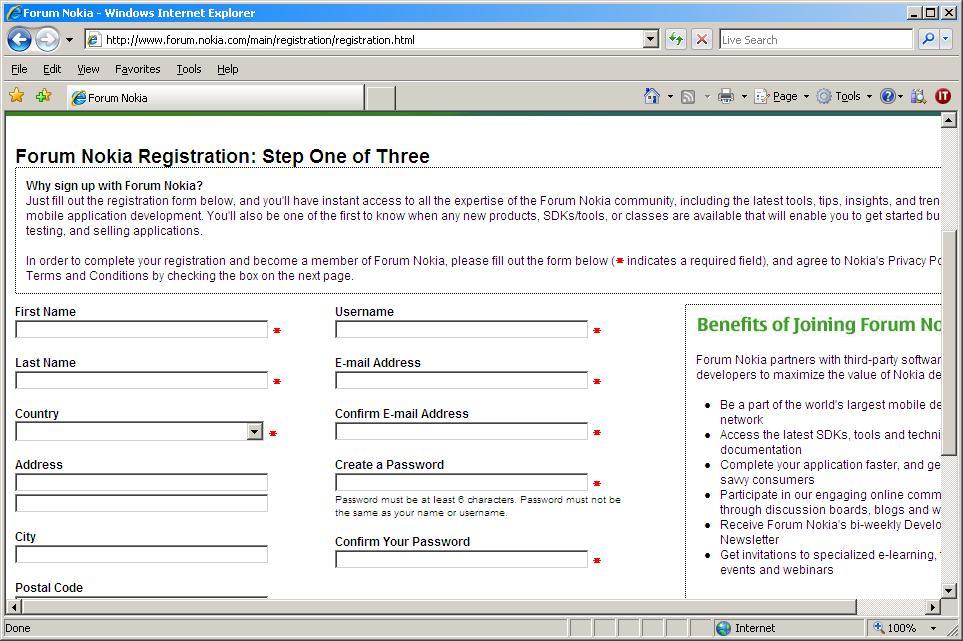This screenshot has height=641, width=963.
Task: Click the horizontal scrollbar right arrow
Action: click(933, 607)
